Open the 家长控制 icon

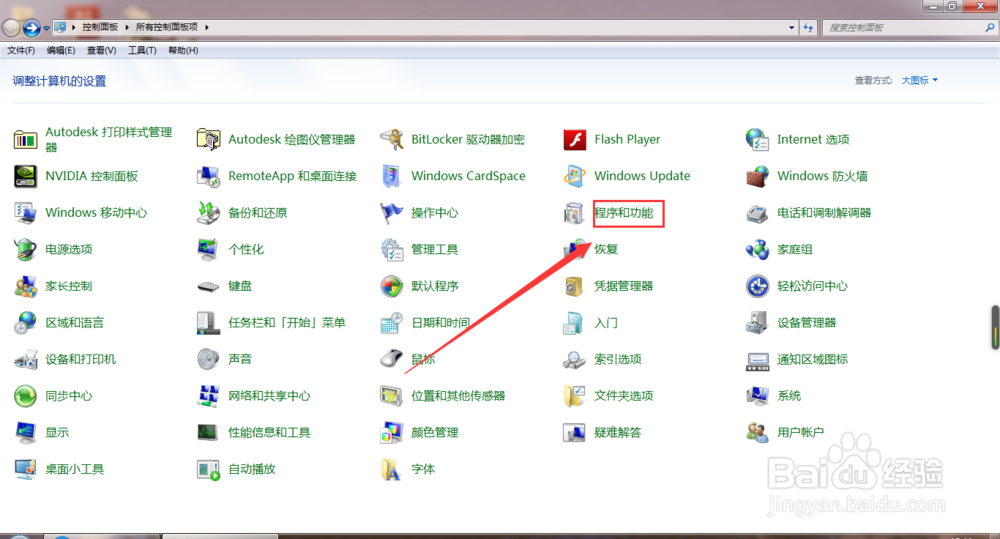pyautogui.click(x=26, y=286)
